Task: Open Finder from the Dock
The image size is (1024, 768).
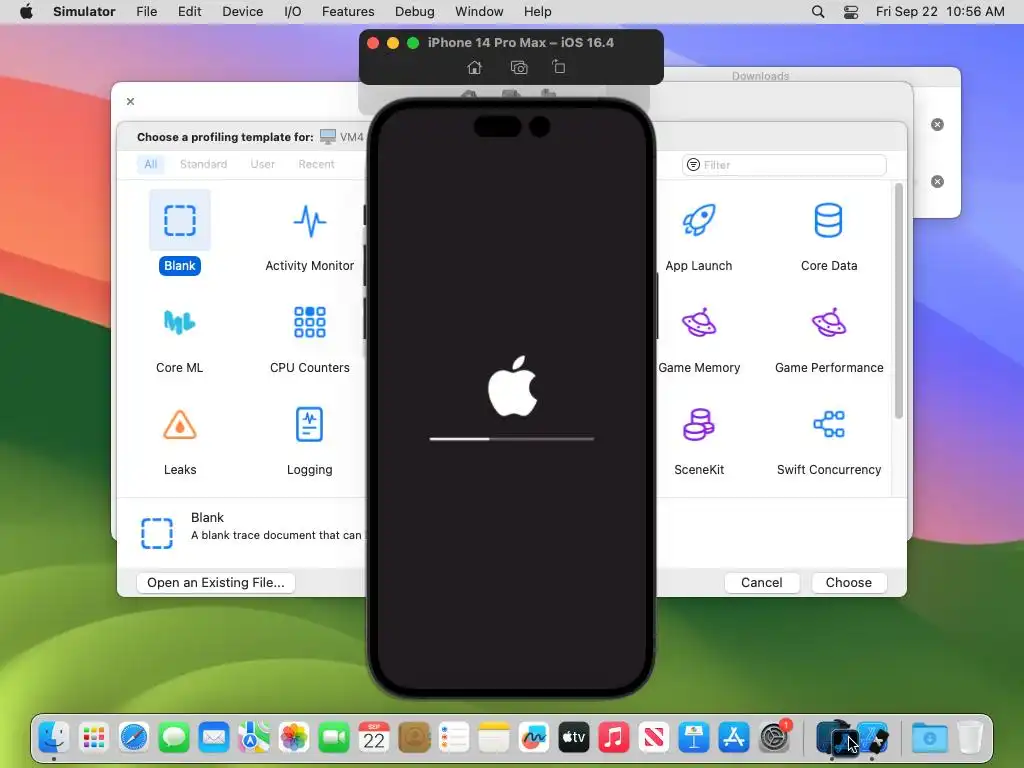Action: [x=54, y=738]
